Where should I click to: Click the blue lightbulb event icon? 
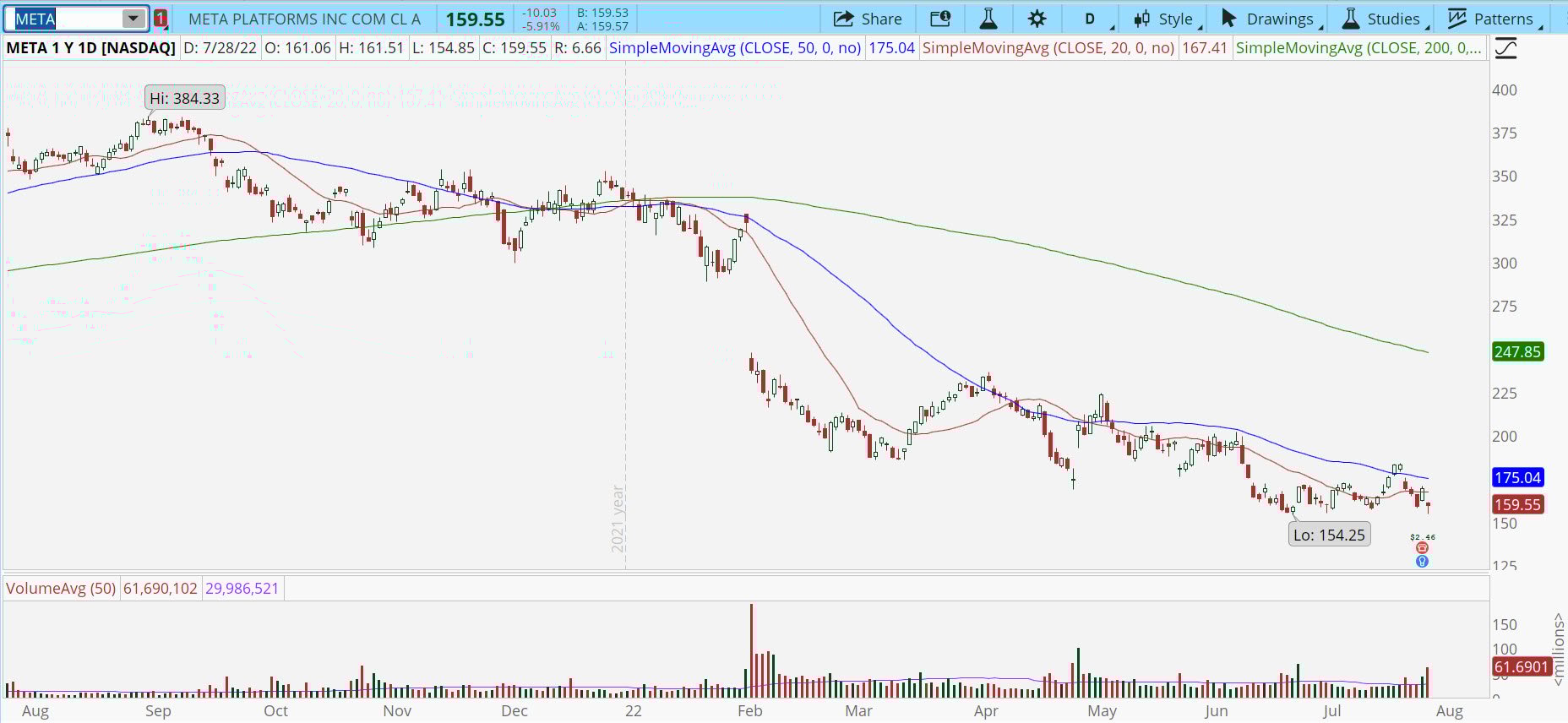point(1423,561)
